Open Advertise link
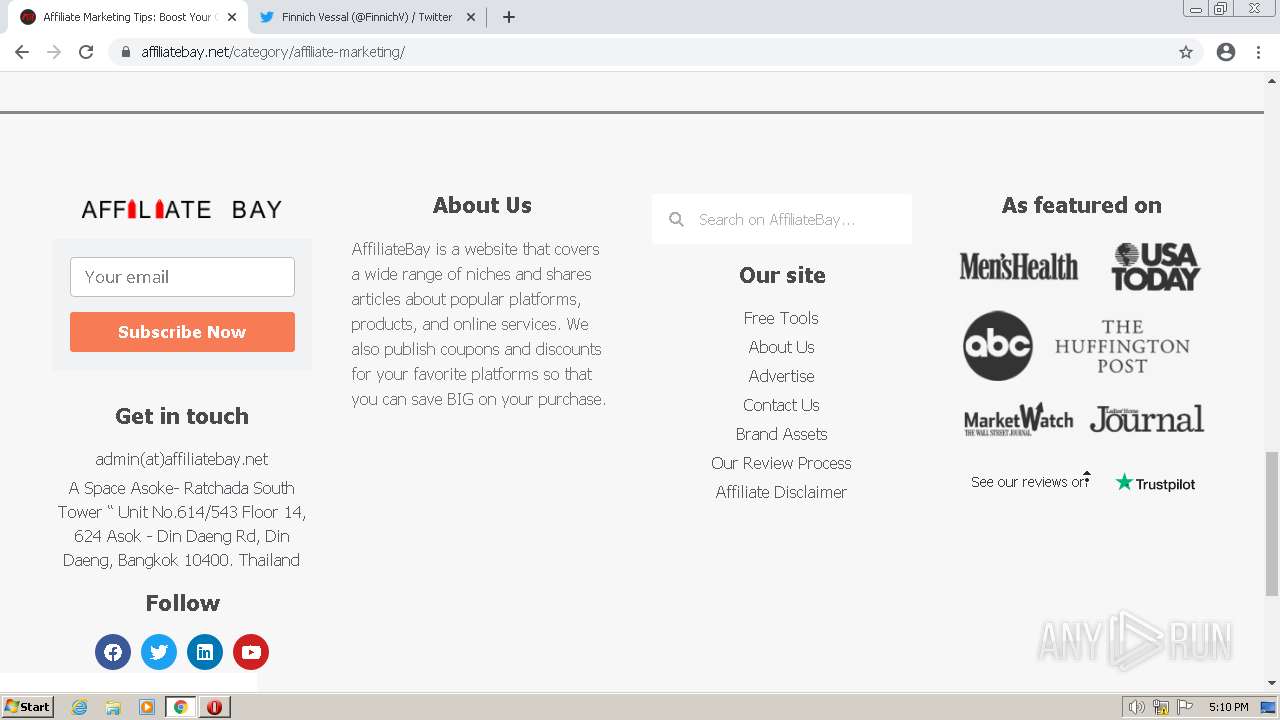This screenshot has height=720, width=1280. tap(781, 376)
